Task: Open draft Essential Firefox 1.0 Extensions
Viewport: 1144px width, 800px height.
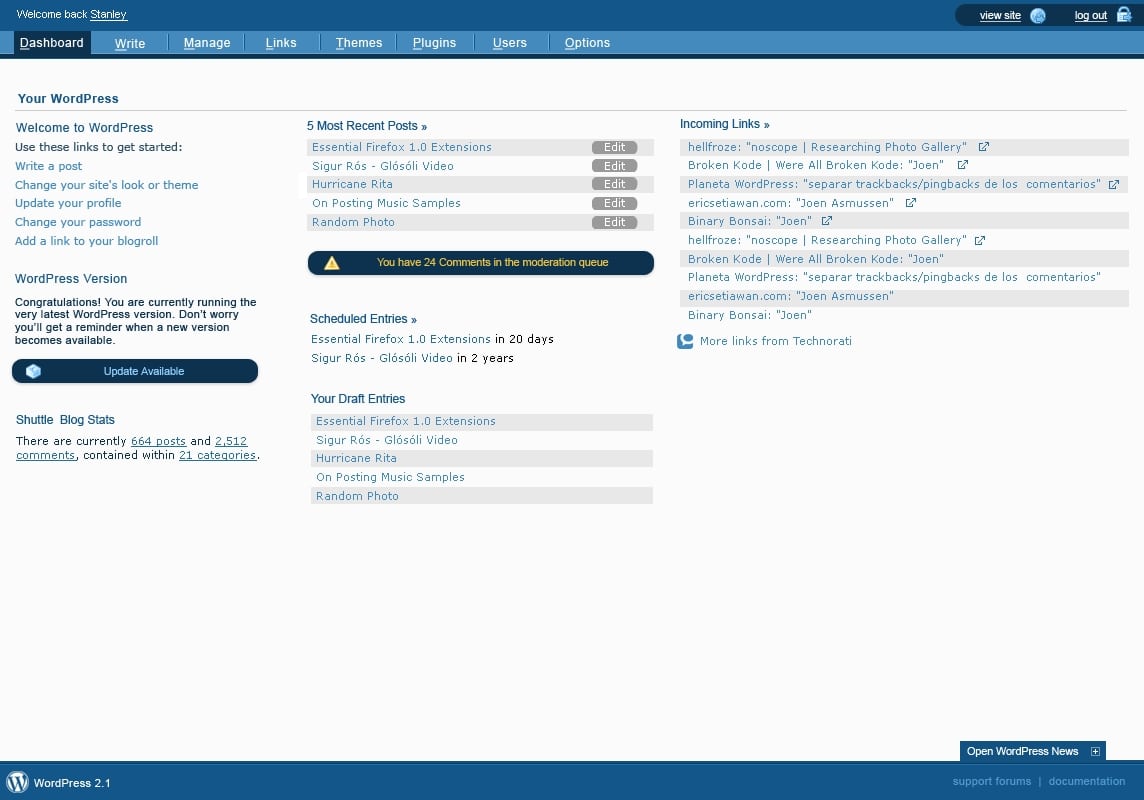Action: tap(406, 422)
